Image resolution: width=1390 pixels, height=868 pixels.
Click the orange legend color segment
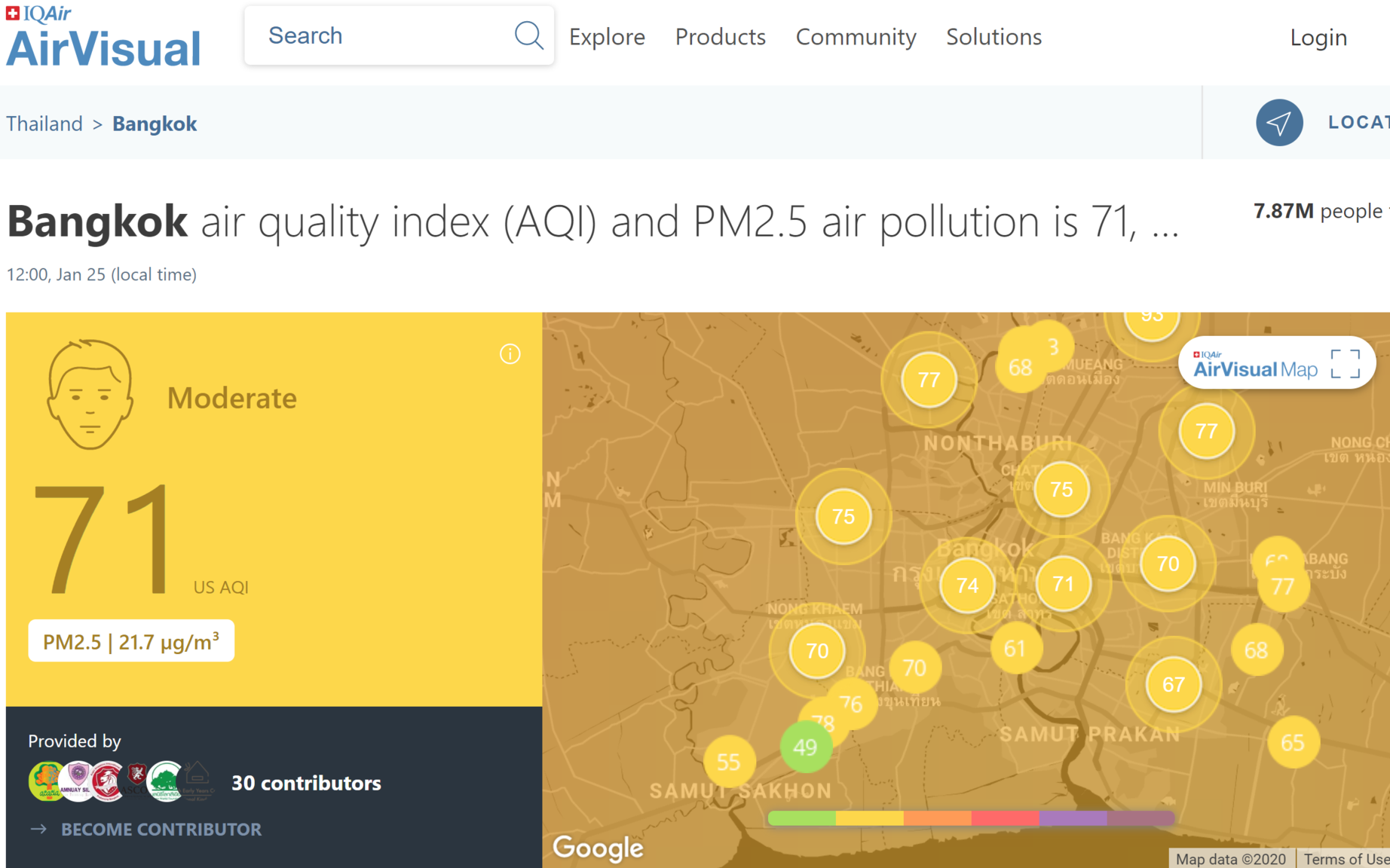pyautogui.click(x=937, y=818)
